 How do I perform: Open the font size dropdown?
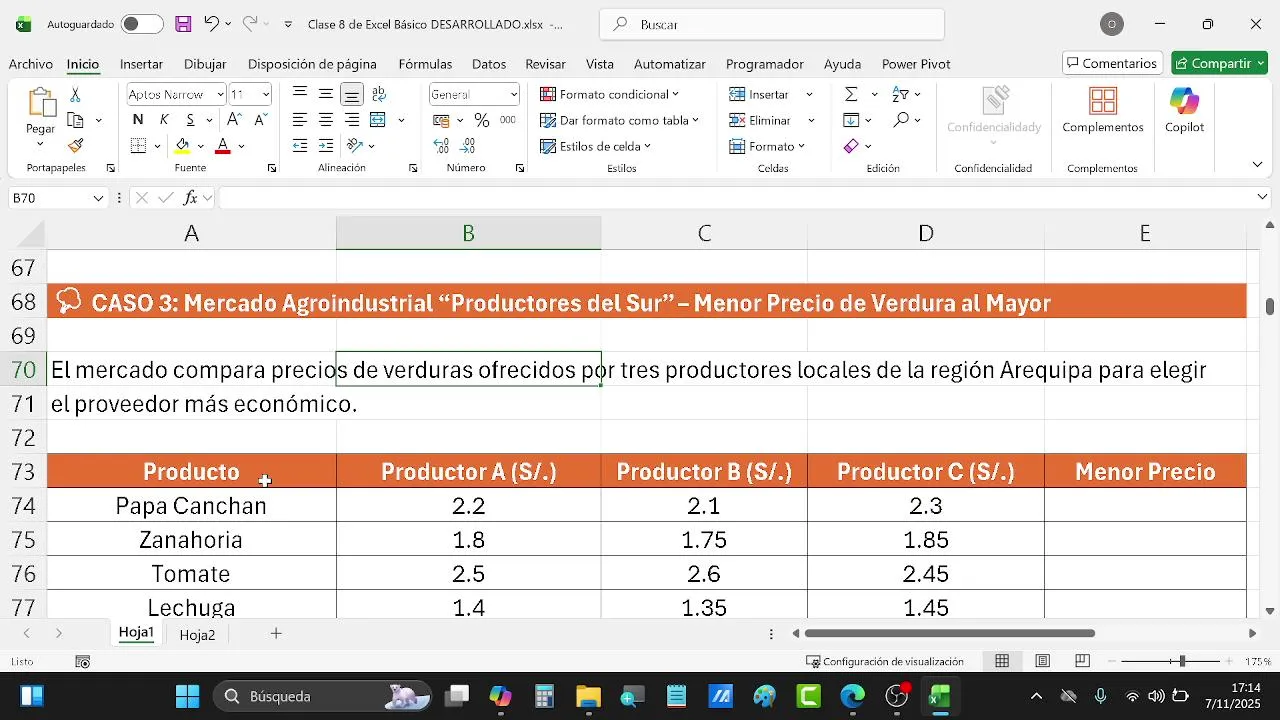265,94
